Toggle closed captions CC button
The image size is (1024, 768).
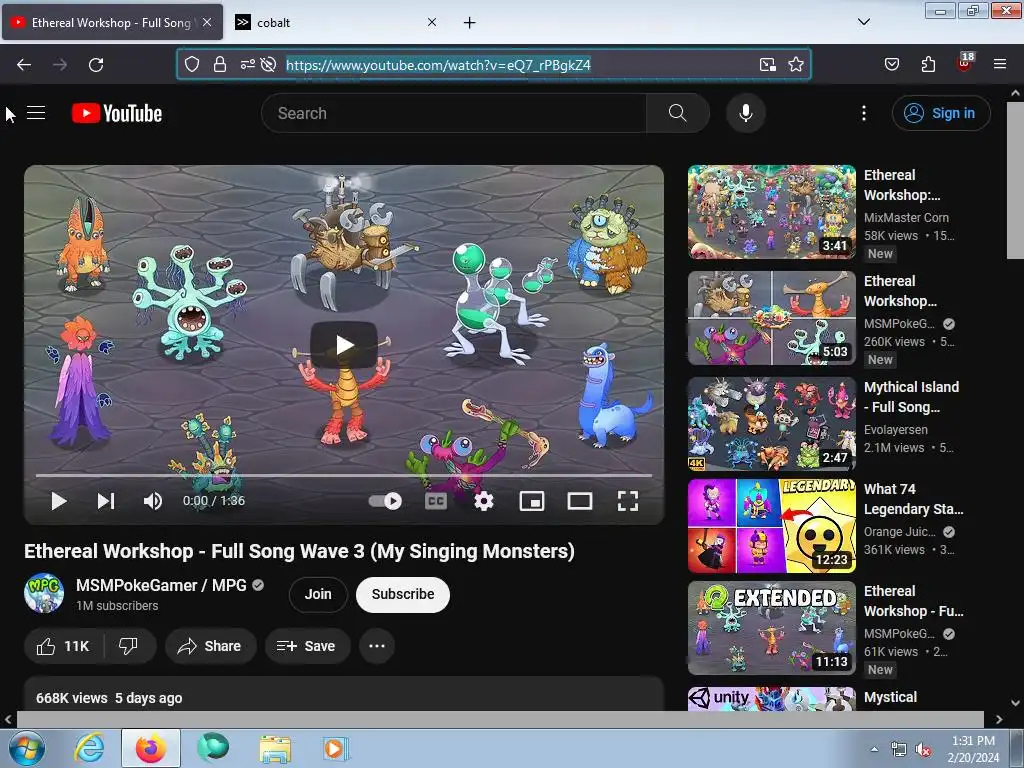(436, 501)
